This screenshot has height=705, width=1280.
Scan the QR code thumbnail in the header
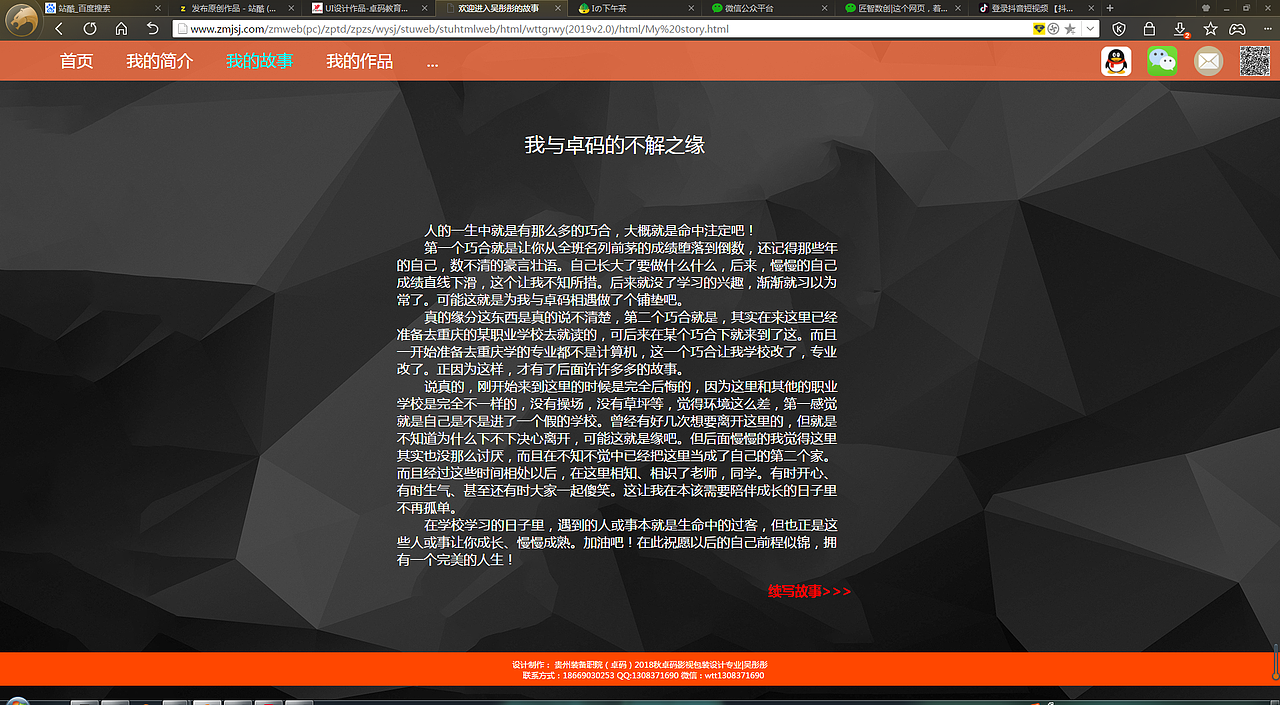click(1255, 60)
